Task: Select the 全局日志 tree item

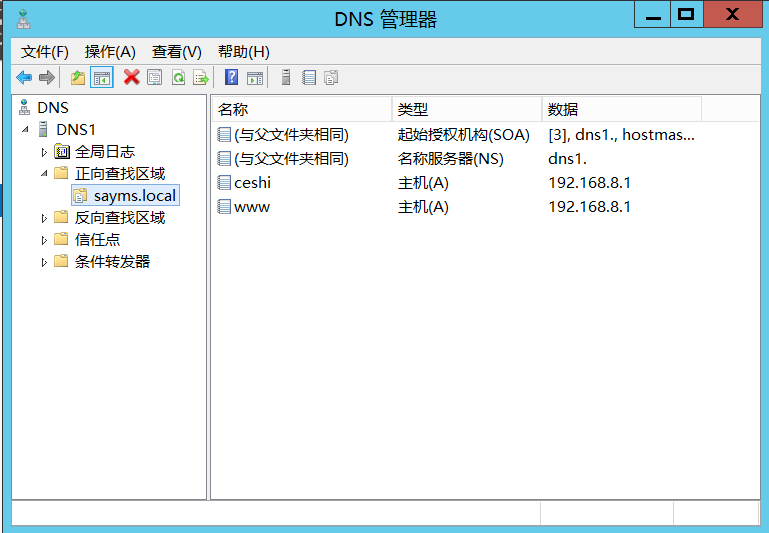Action: click(105, 152)
